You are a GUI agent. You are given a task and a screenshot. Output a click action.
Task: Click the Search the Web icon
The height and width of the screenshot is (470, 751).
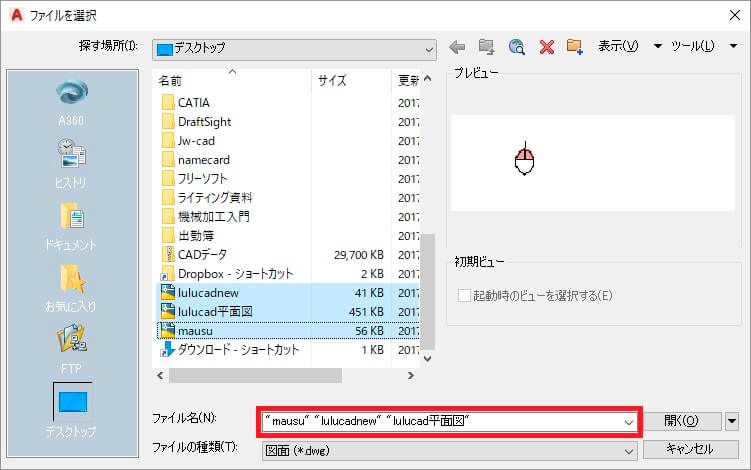[516, 46]
